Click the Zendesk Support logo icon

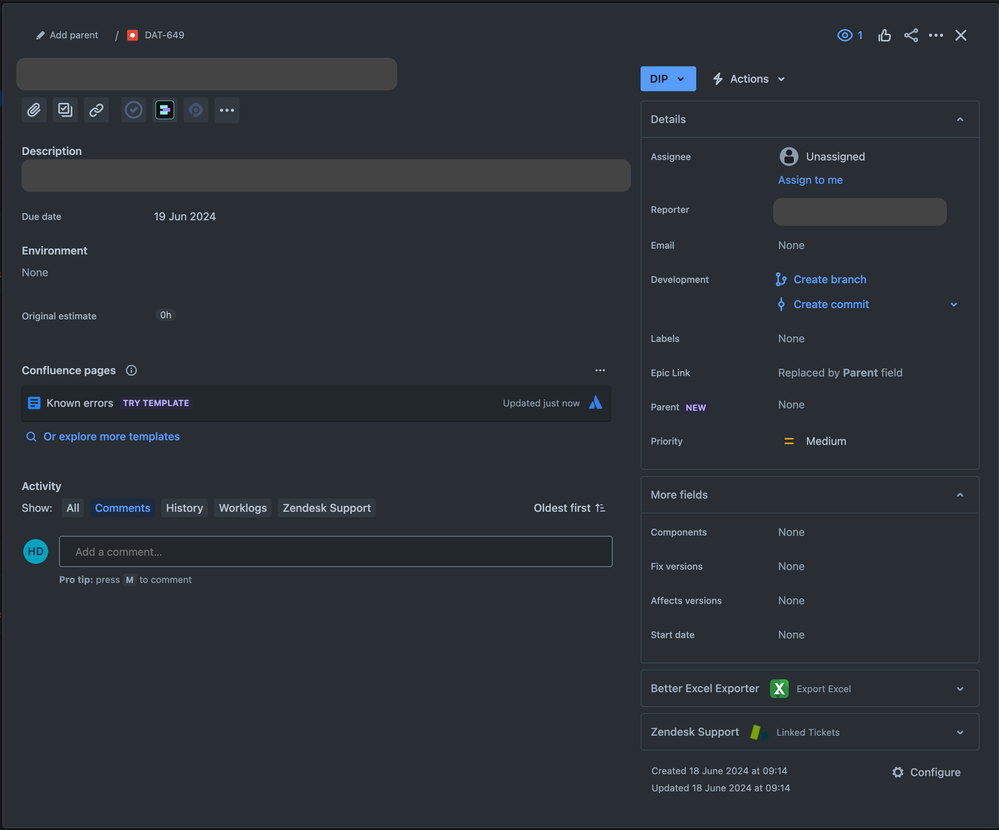pyautogui.click(x=758, y=733)
